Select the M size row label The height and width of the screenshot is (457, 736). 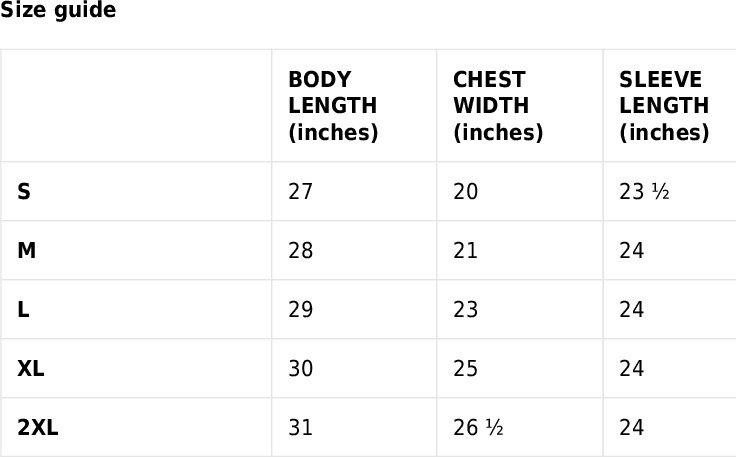click(x=27, y=250)
